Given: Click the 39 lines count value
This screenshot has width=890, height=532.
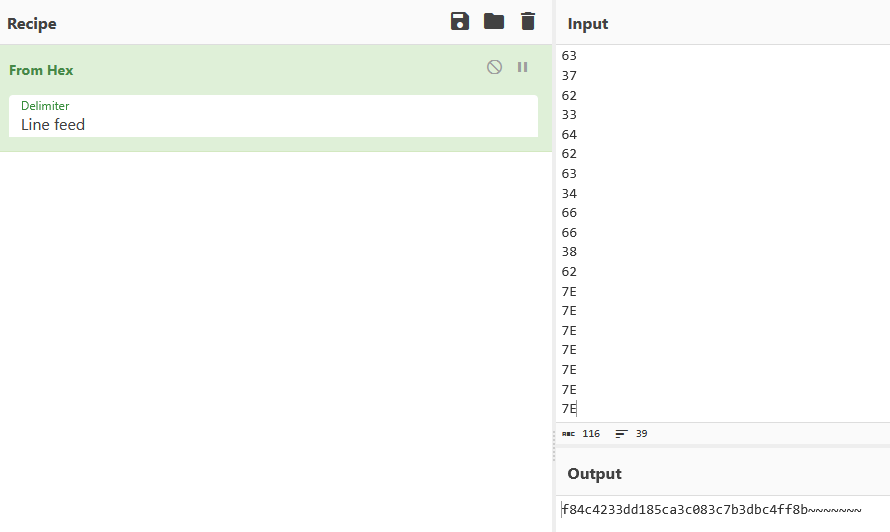Looking at the screenshot, I should point(641,434).
